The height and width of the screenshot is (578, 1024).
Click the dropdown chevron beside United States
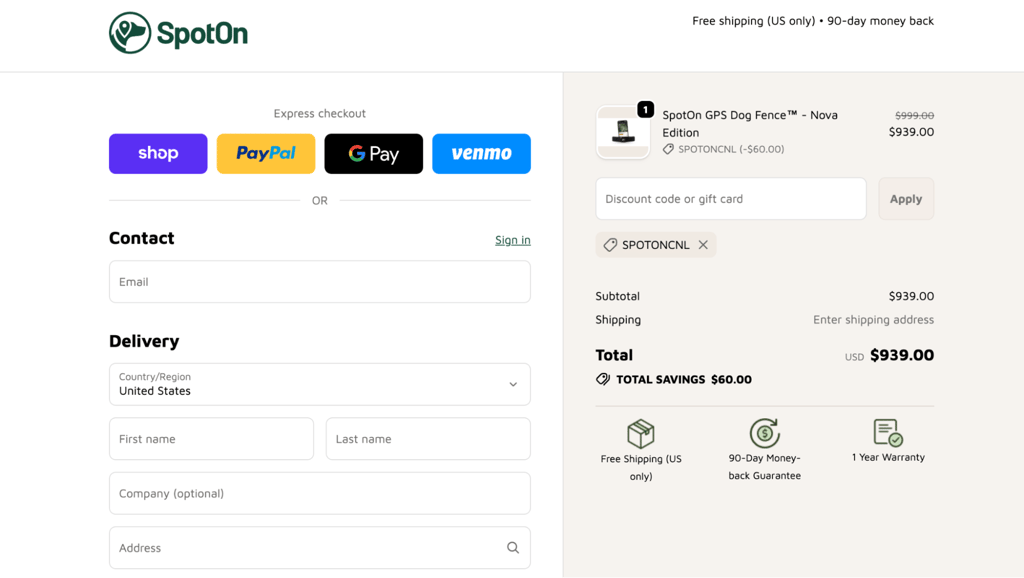513,384
